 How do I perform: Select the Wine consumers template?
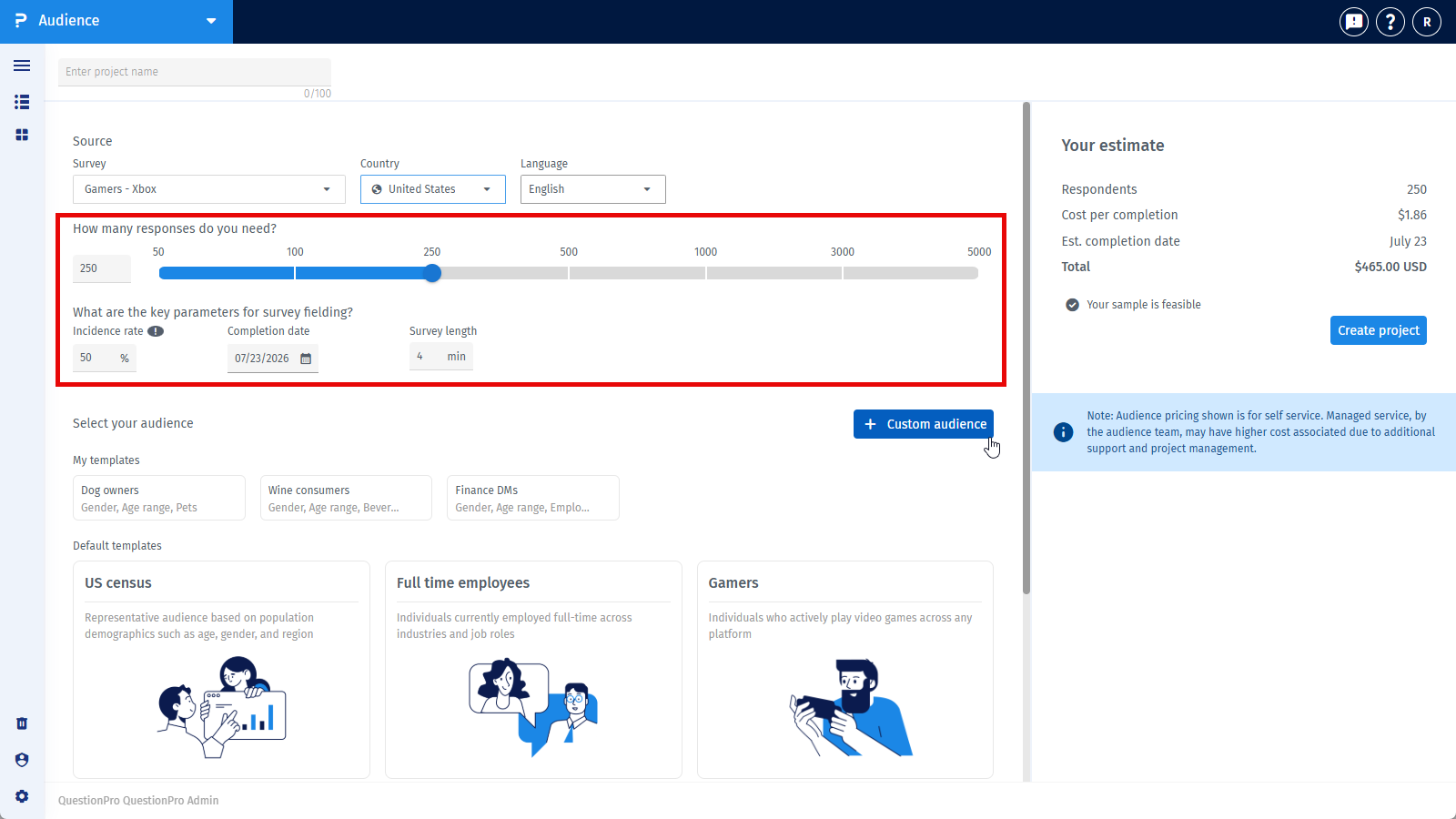tap(346, 498)
